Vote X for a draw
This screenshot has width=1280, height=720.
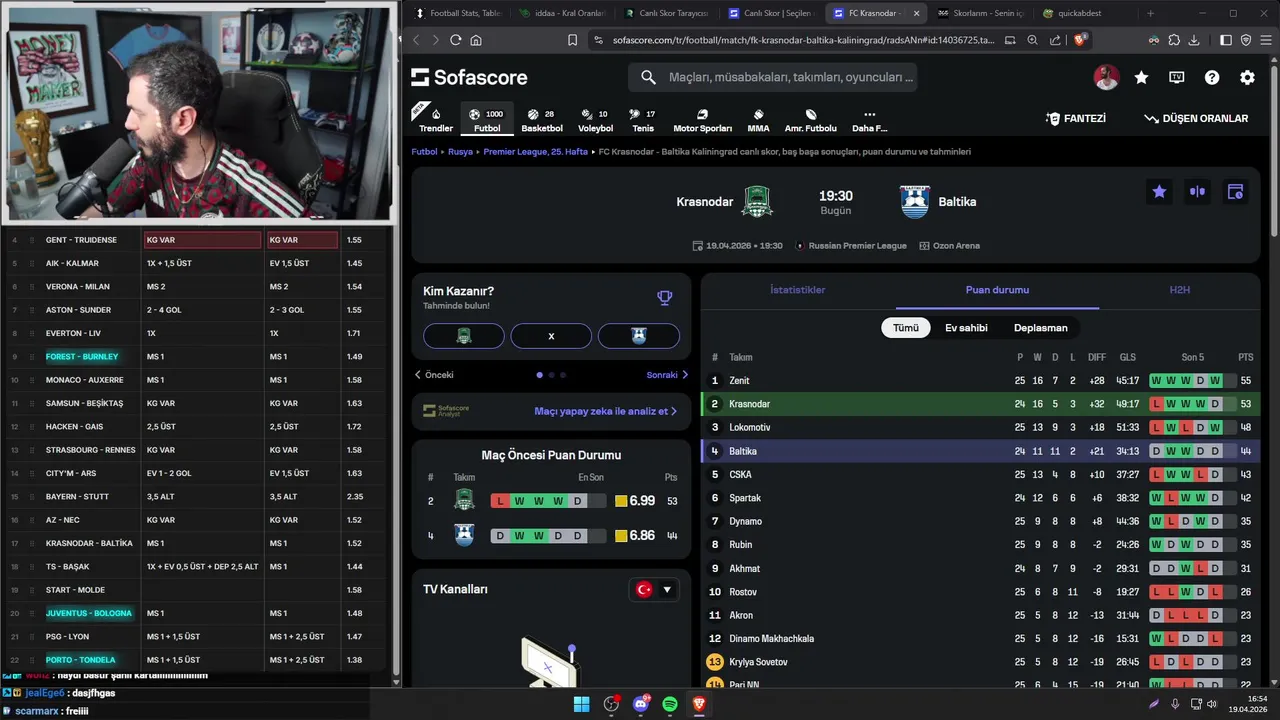tap(551, 336)
